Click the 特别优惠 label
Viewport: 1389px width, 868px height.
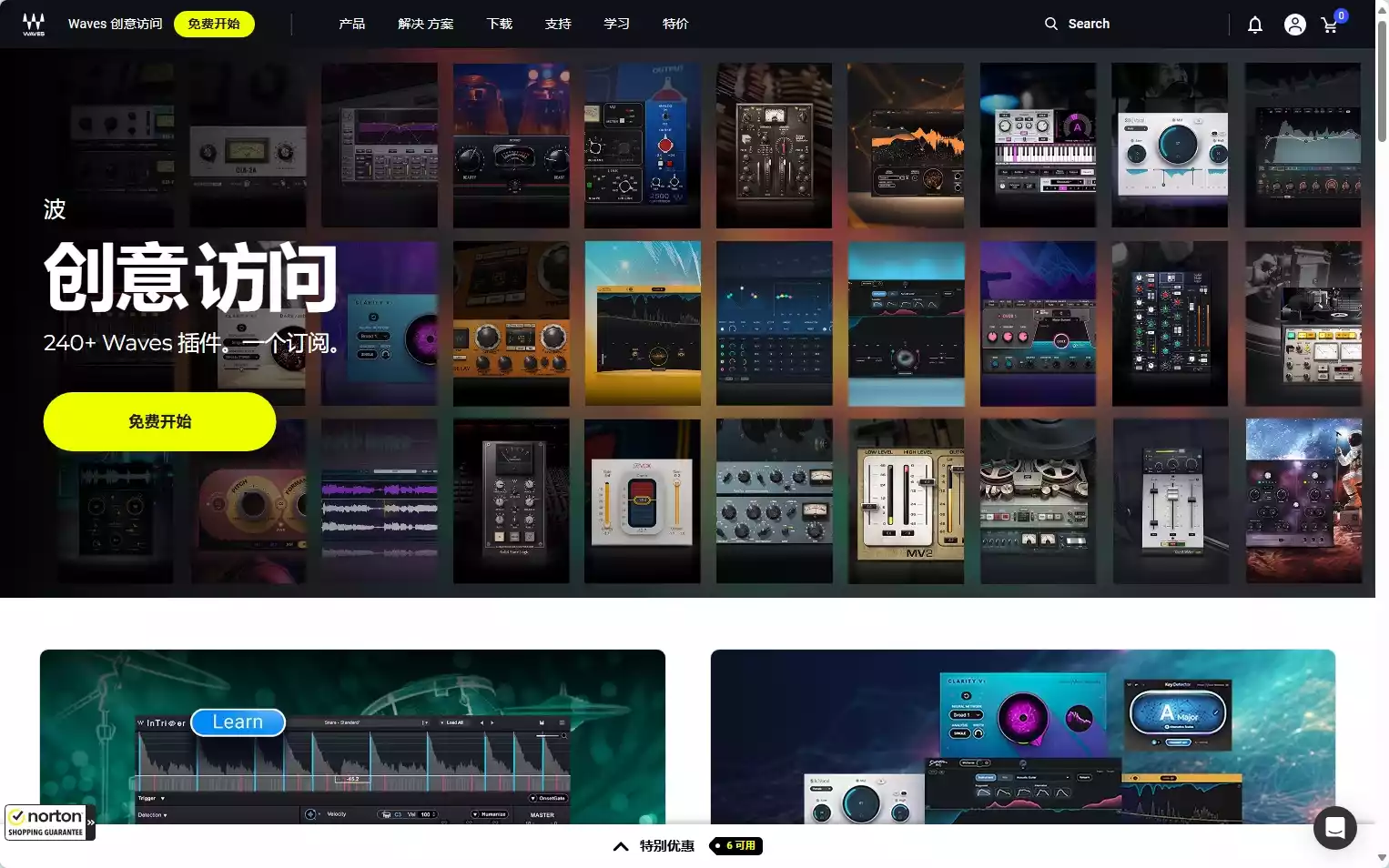tap(667, 846)
